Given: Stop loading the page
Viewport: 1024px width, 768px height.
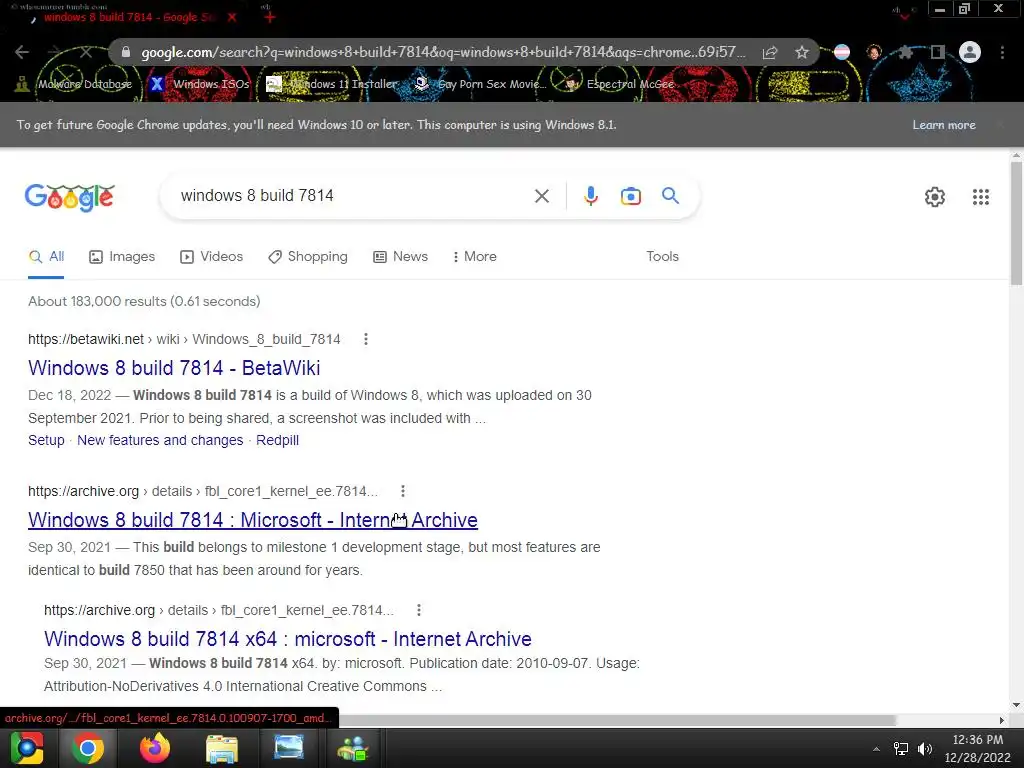Looking at the screenshot, I should pos(86,52).
